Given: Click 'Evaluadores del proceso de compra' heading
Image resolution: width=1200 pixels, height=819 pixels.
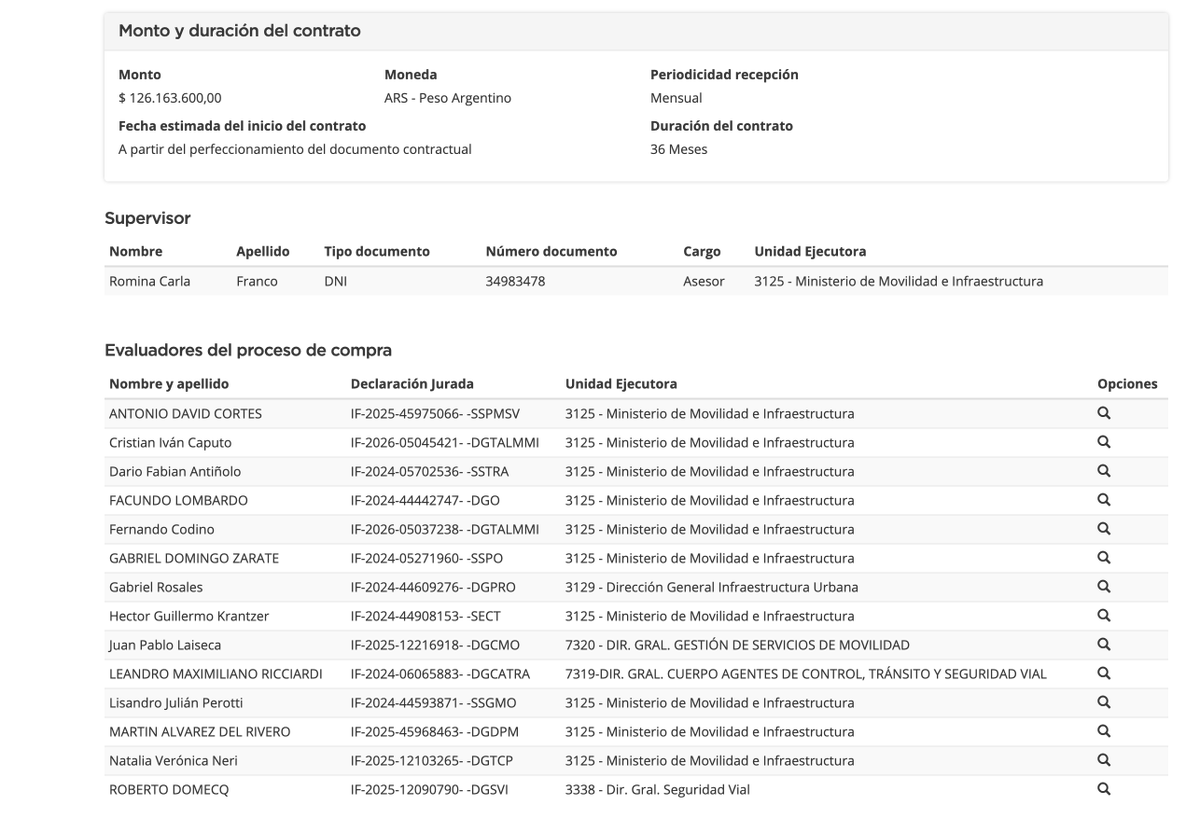Looking at the screenshot, I should point(248,350).
